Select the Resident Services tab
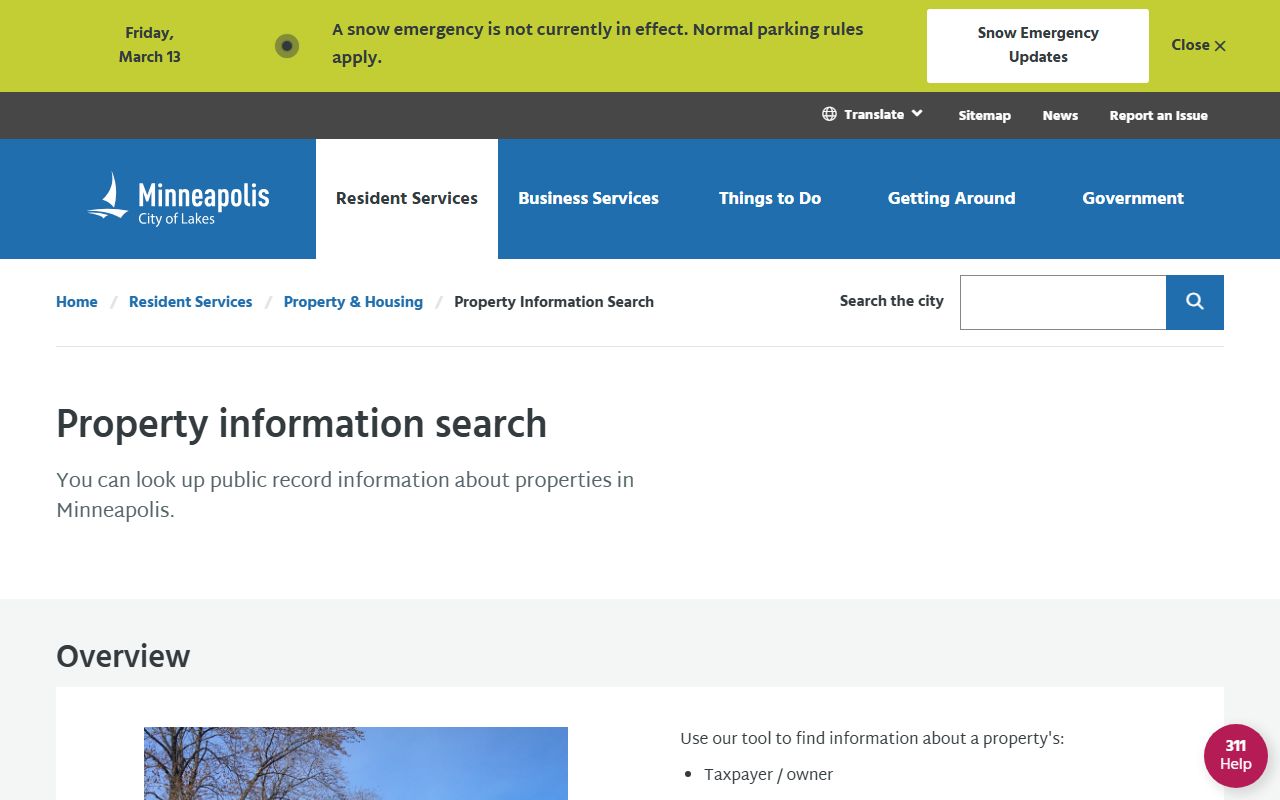Image resolution: width=1280 pixels, height=800 pixels. 407,199
